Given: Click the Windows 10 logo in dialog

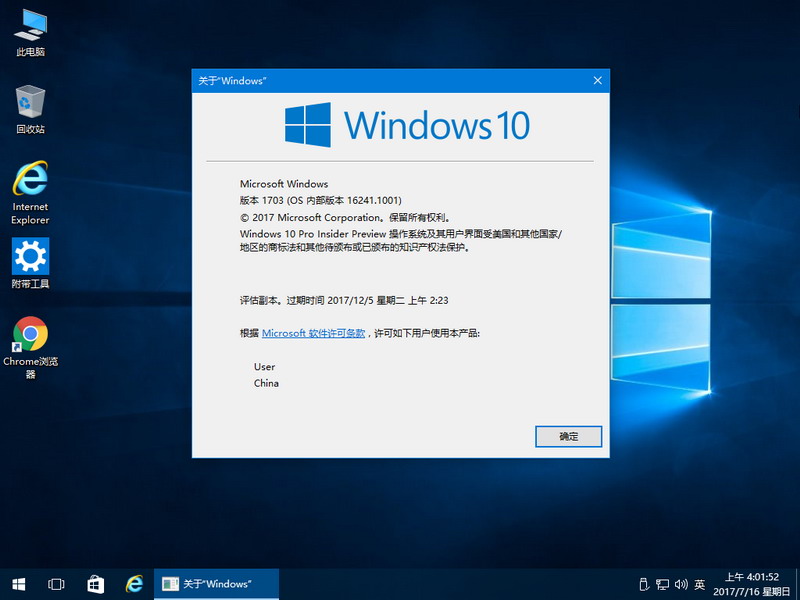Looking at the screenshot, I should [x=407, y=125].
